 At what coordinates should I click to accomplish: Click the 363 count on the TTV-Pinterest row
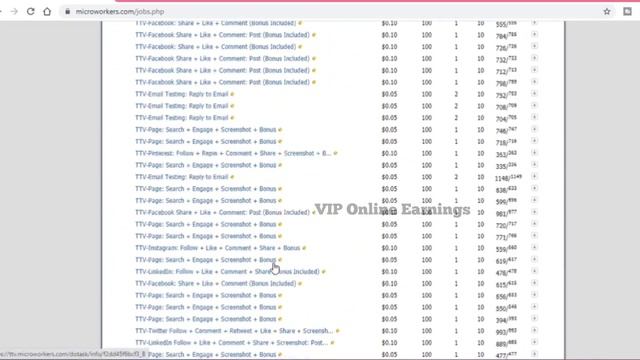pyautogui.click(x=506, y=154)
